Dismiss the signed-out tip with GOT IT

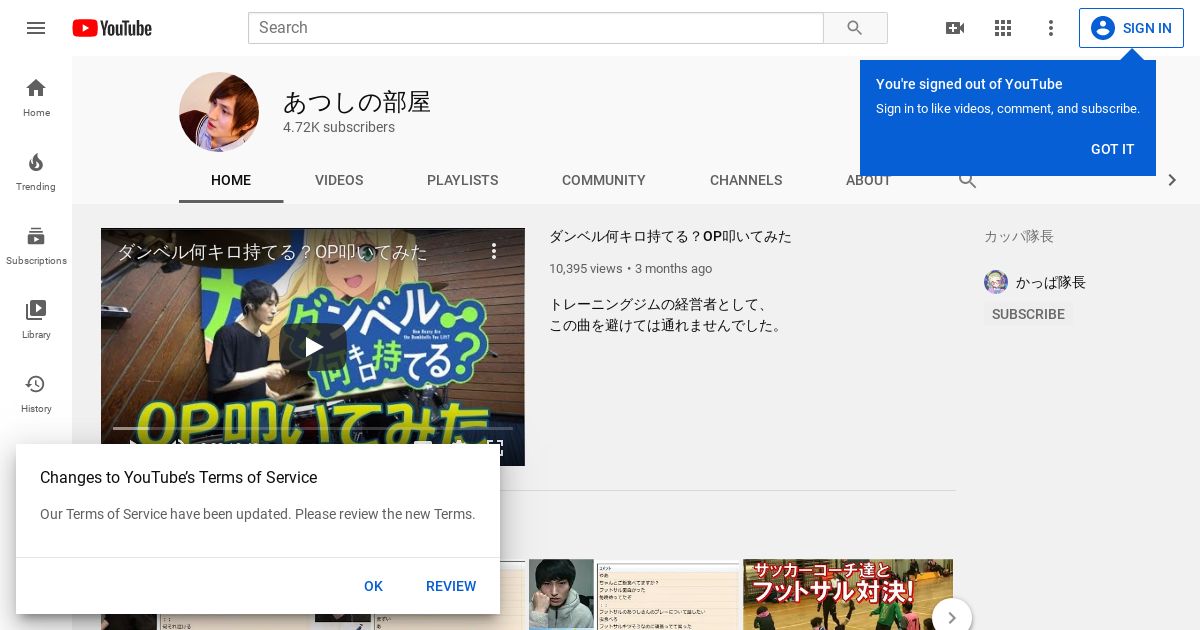coord(1112,149)
